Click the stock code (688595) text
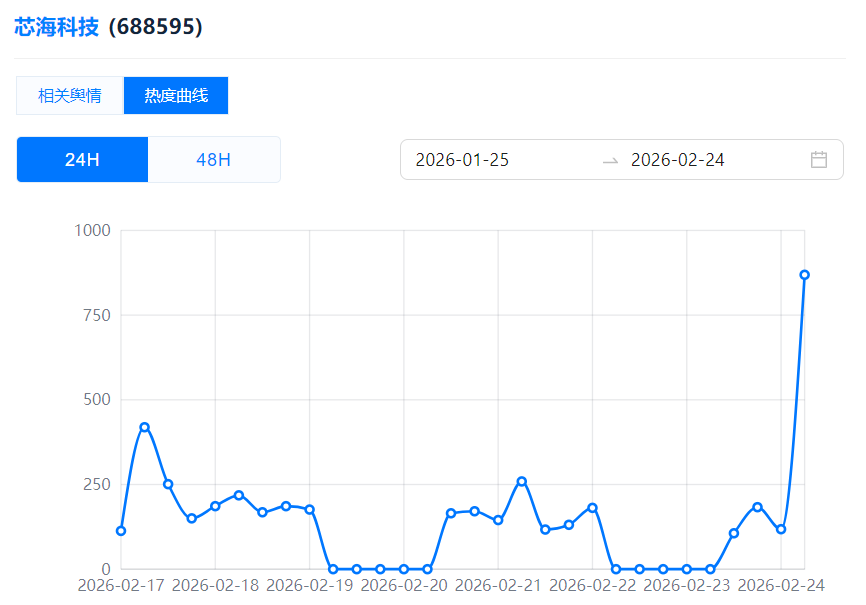Viewport: 866px width, 605px height. tap(155, 27)
